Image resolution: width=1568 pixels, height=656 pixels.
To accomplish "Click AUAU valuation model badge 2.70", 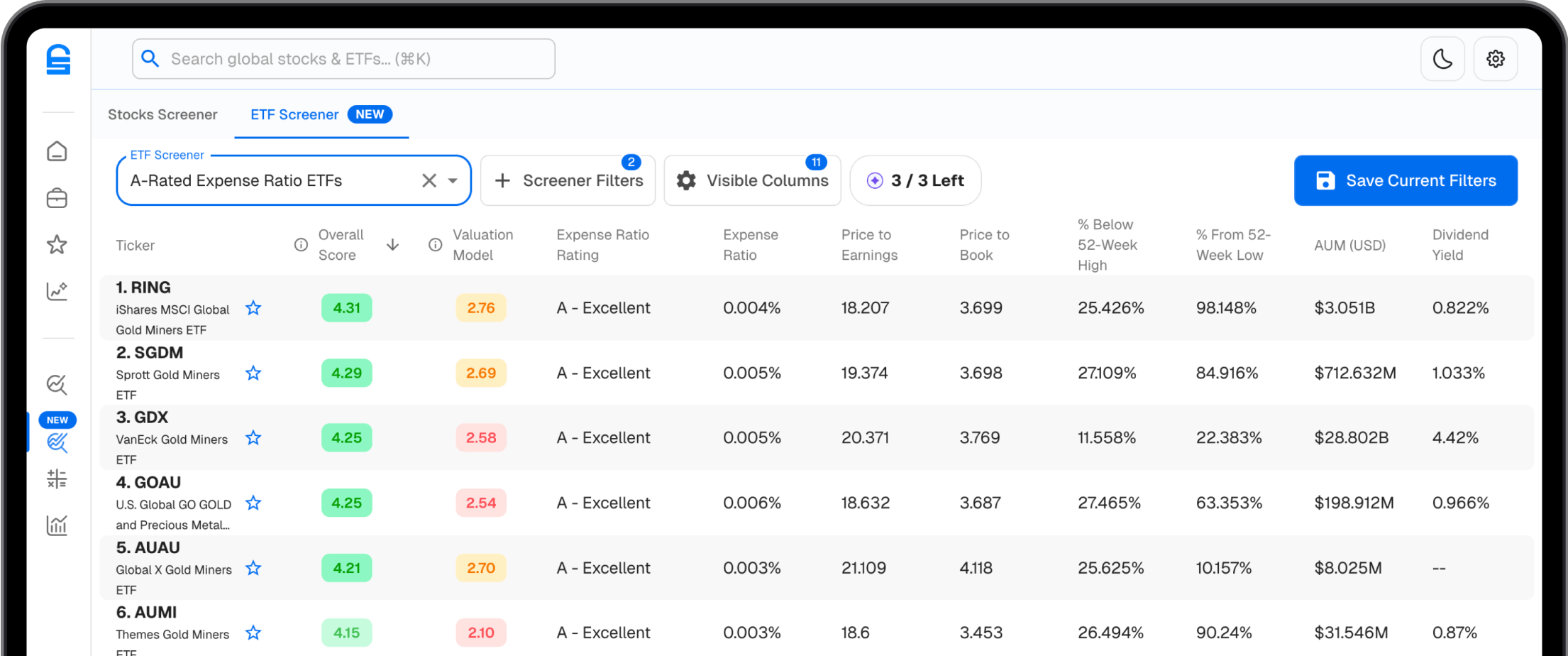I will pyautogui.click(x=481, y=568).
